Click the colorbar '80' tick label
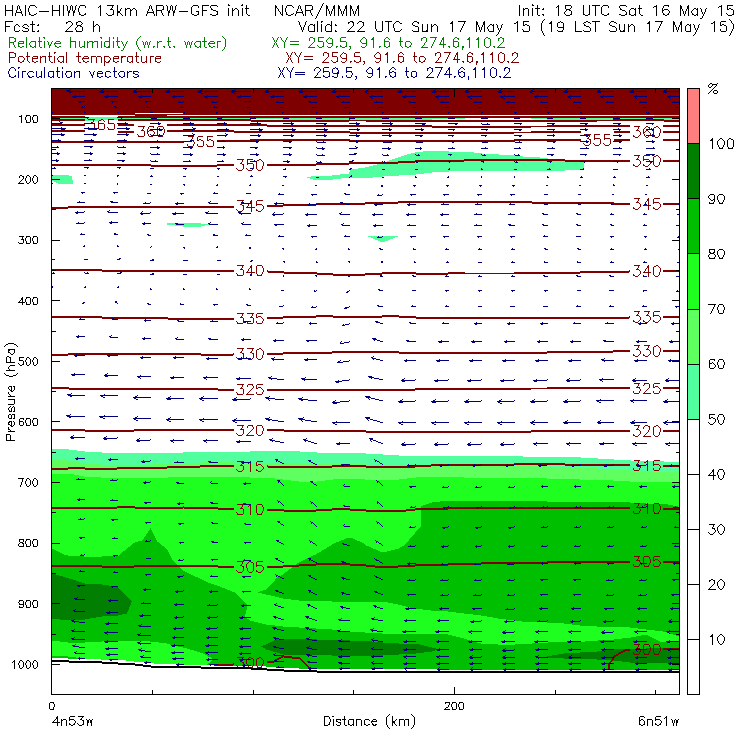This screenshot has width=740, height=740. tap(716, 254)
